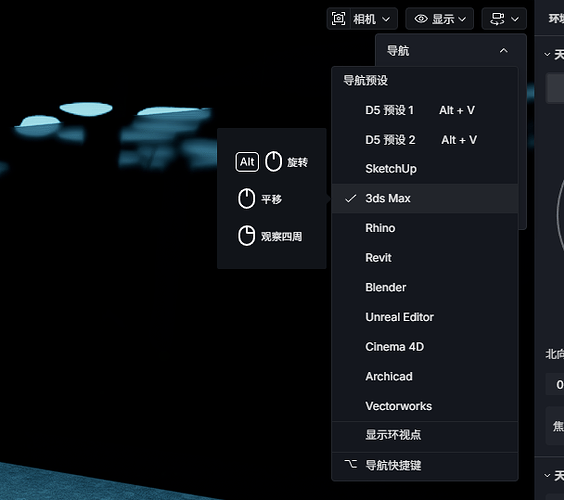The image size is (564, 500).
Task: Select Archicad from the preset list
Action: tap(424, 376)
